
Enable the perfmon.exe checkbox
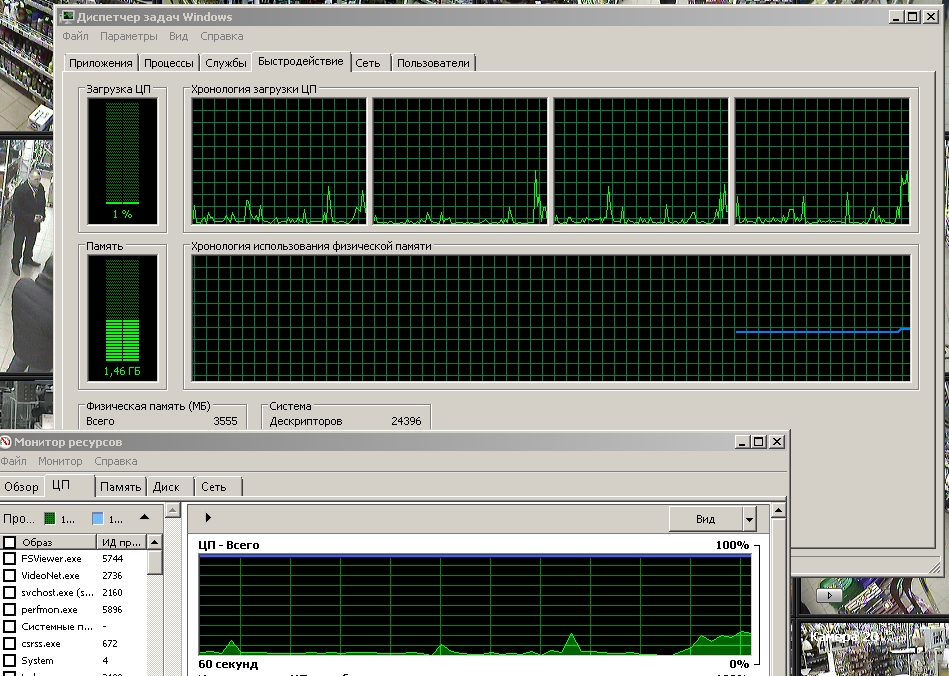click(x=10, y=610)
